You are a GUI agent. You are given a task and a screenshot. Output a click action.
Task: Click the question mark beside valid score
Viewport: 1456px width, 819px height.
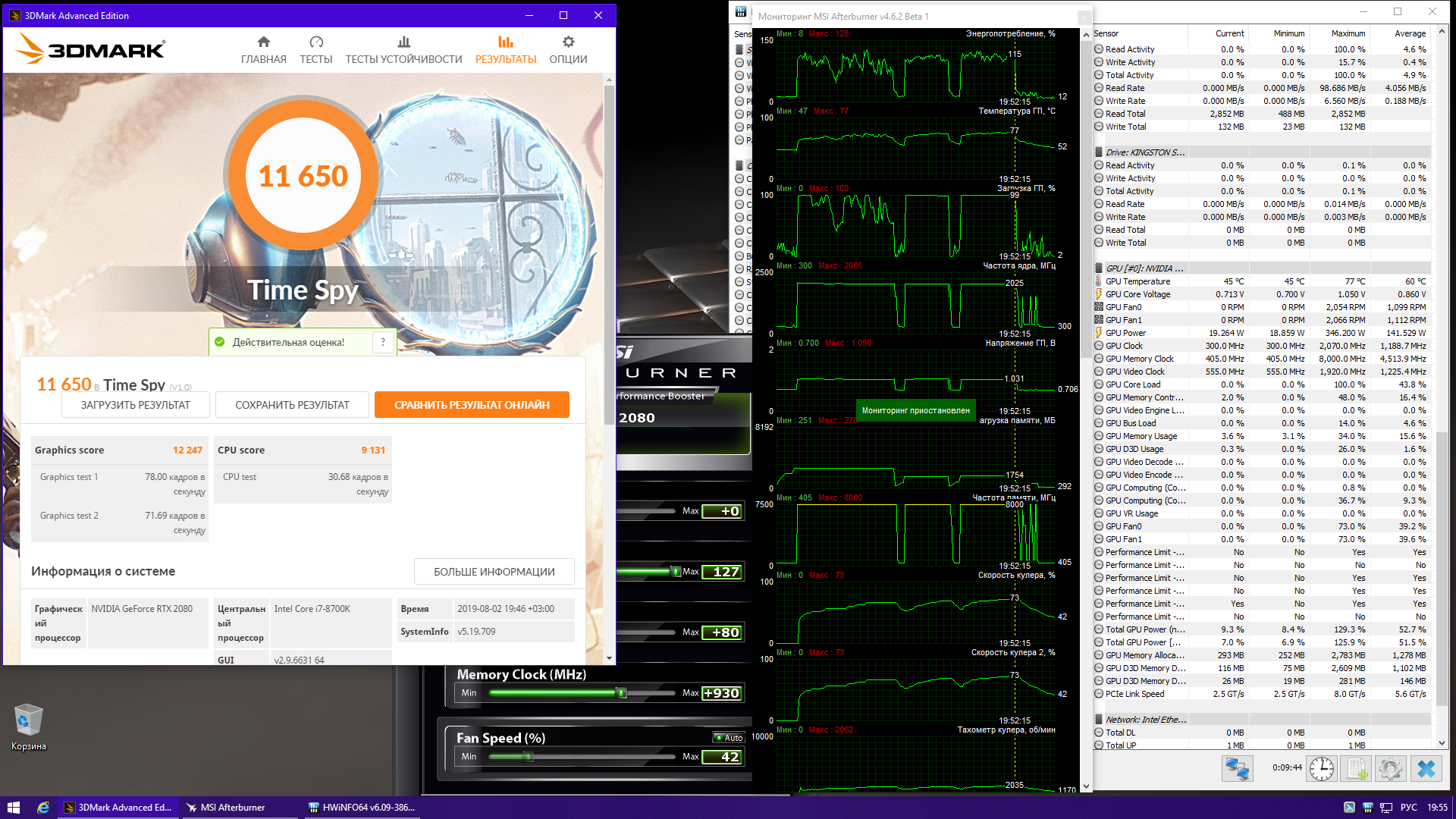[383, 342]
